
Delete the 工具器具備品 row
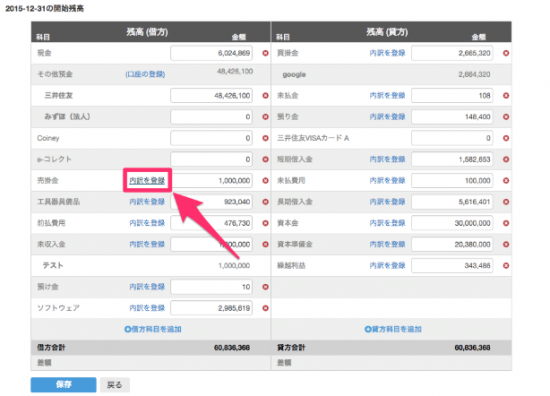click(x=266, y=202)
